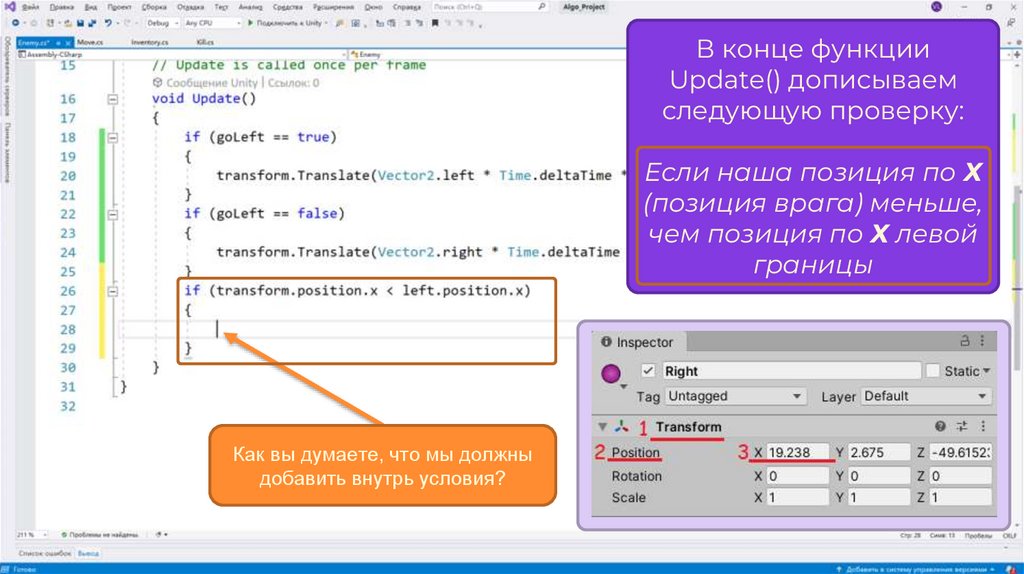The height and width of the screenshot is (574, 1024).
Task: Open the Справка menu
Action: coord(407,7)
